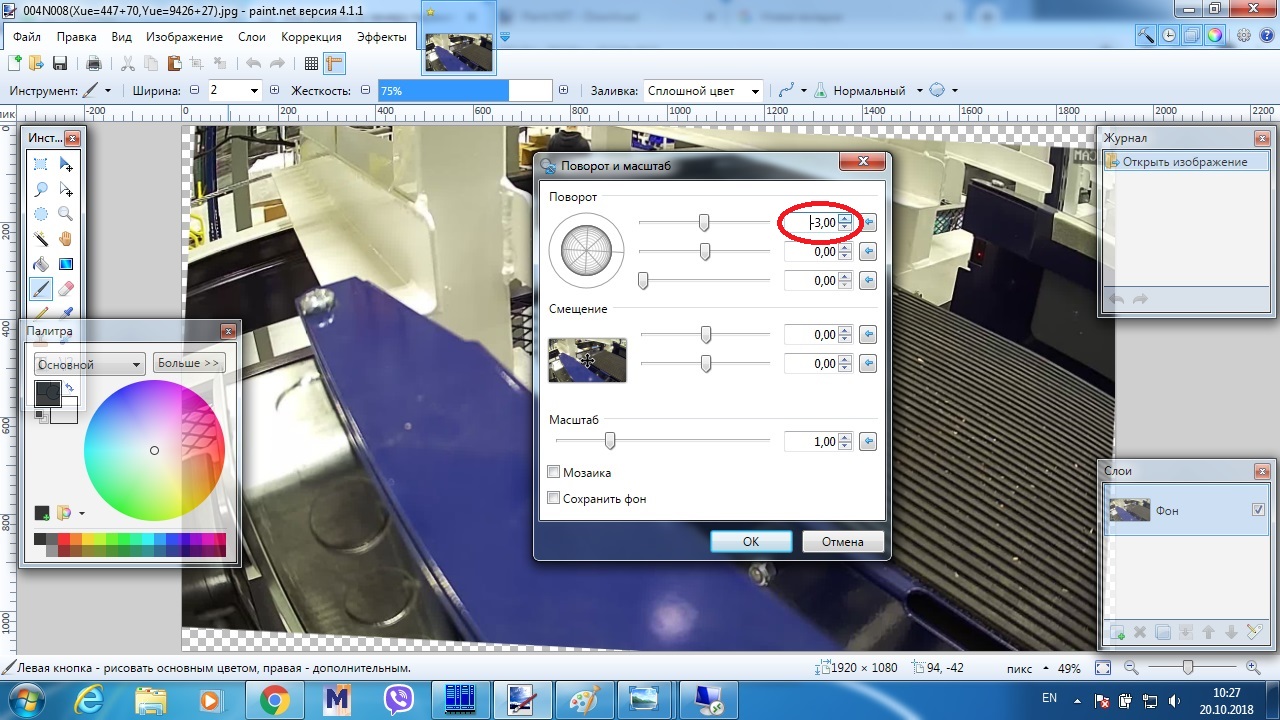The height and width of the screenshot is (720, 1280).
Task: Click the Больше >> button in Палитра
Action: pyautogui.click(x=189, y=363)
